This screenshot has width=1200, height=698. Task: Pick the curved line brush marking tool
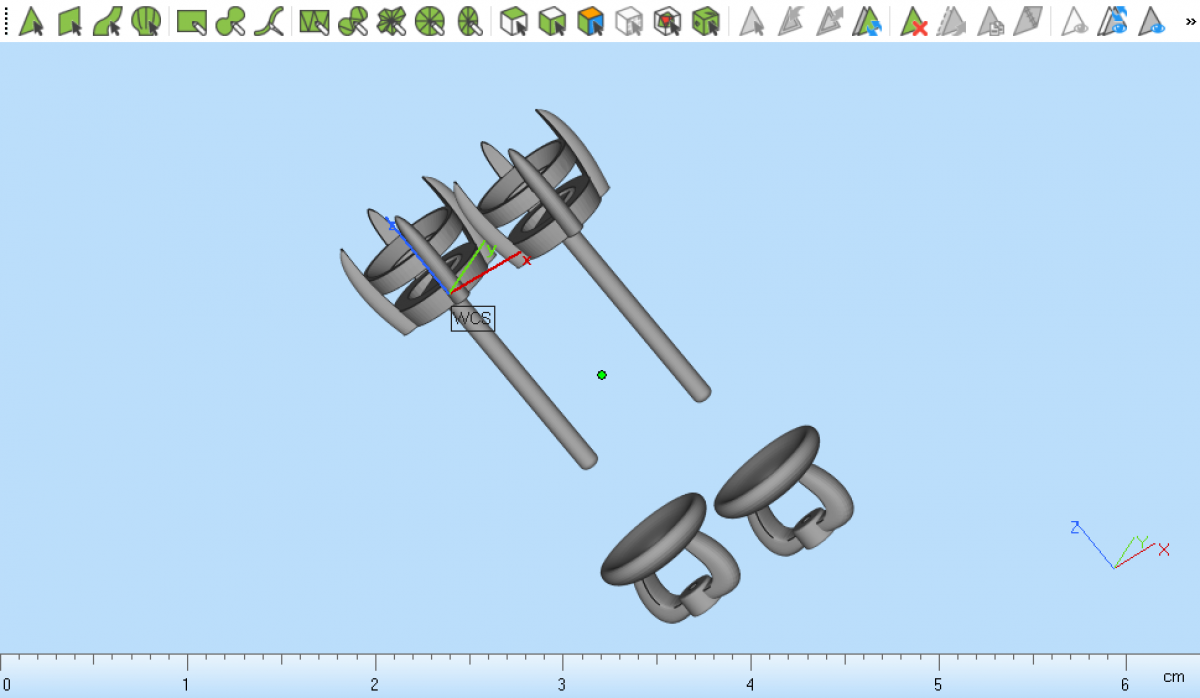(x=268, y=21)
